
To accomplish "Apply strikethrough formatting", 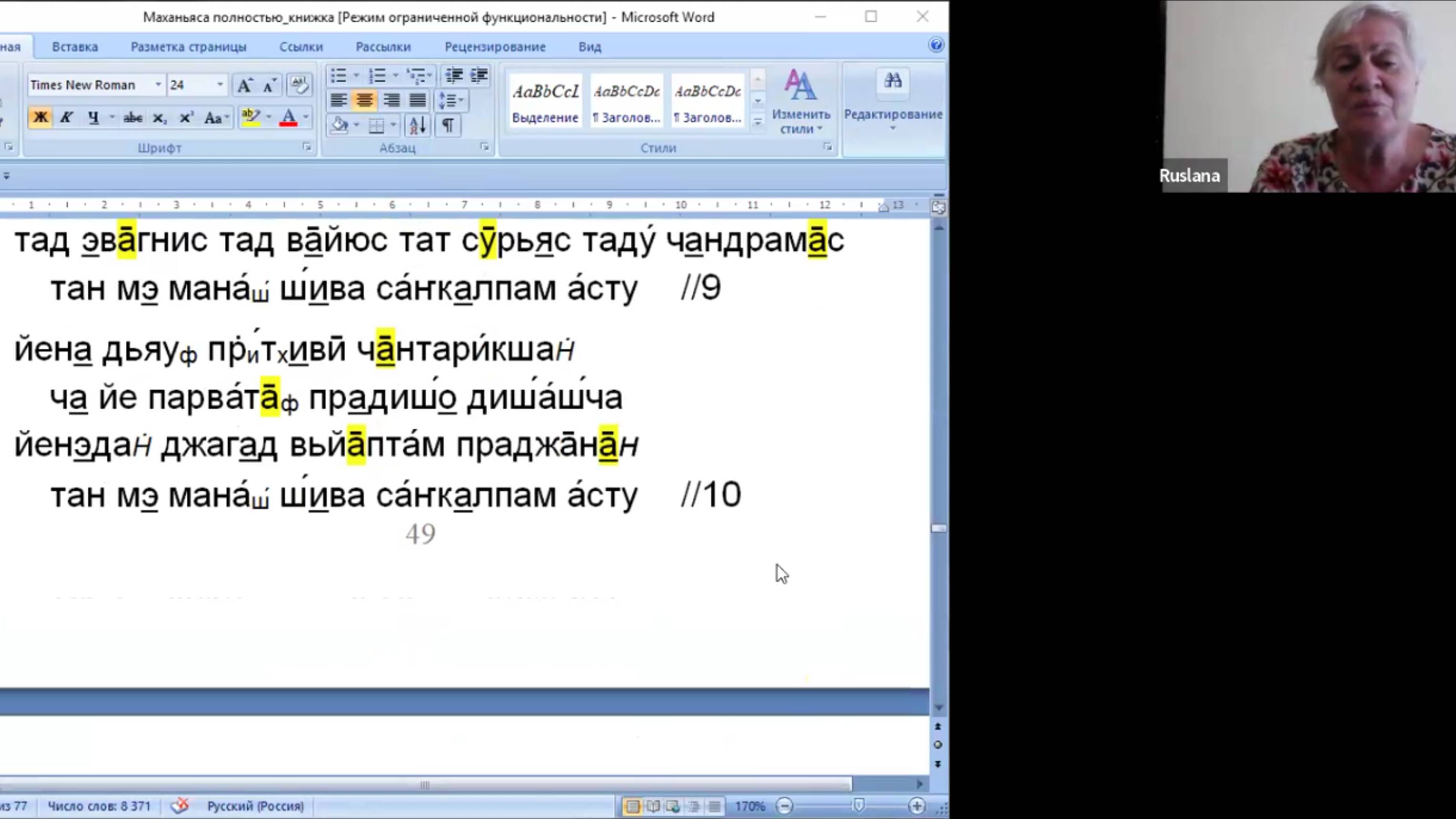I will pyautogui.click(x=133, y=117).
